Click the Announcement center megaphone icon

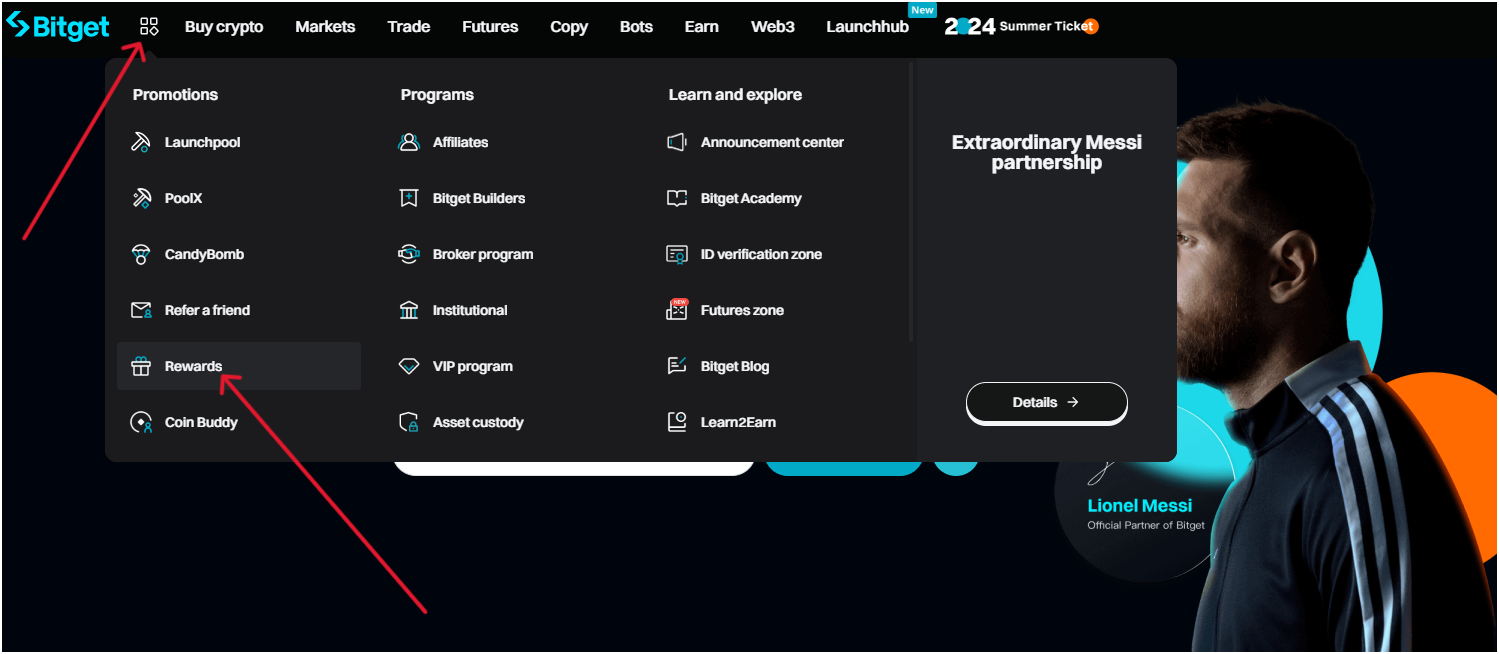677,142
